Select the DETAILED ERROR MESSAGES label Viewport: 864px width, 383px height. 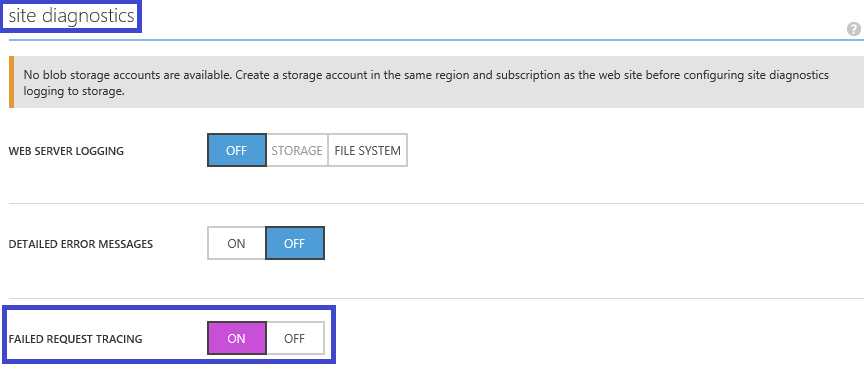[80, 244]
